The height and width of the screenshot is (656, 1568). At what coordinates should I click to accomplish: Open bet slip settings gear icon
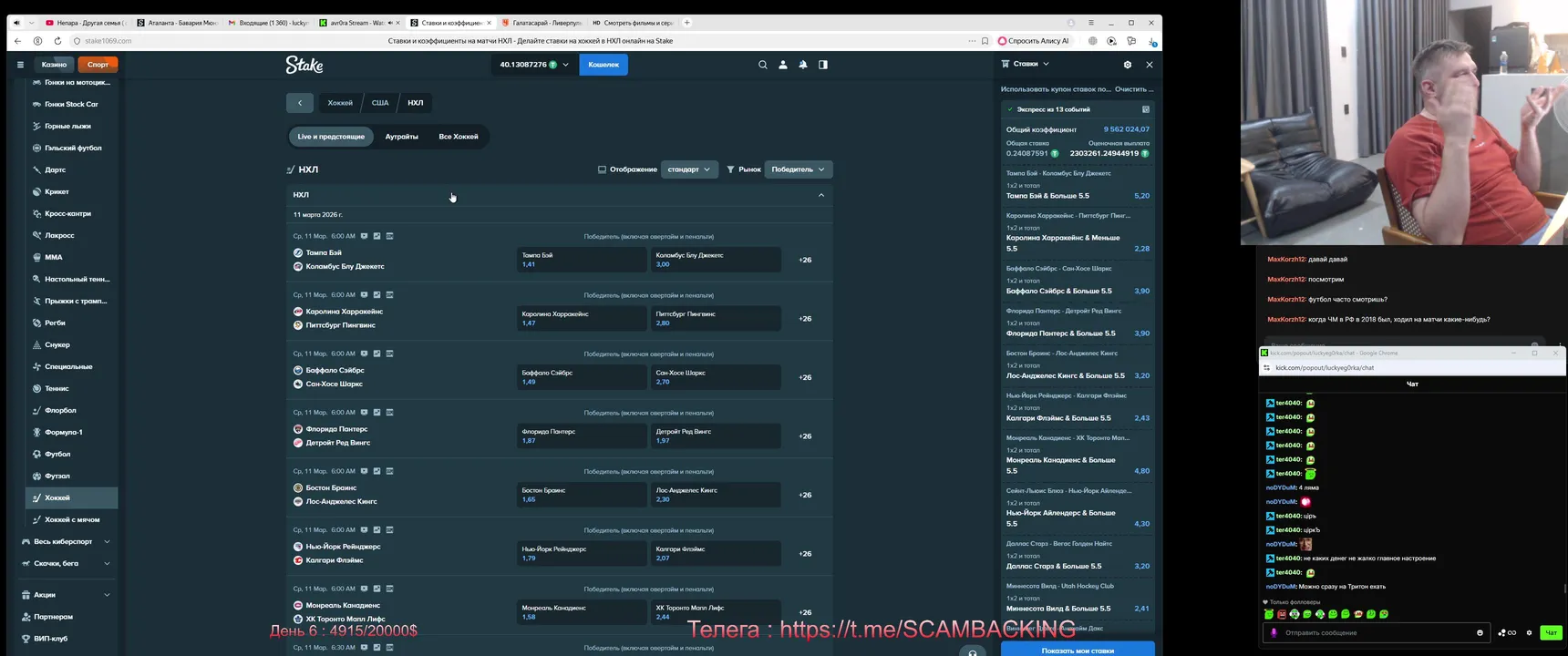[x=1128, y=65]
